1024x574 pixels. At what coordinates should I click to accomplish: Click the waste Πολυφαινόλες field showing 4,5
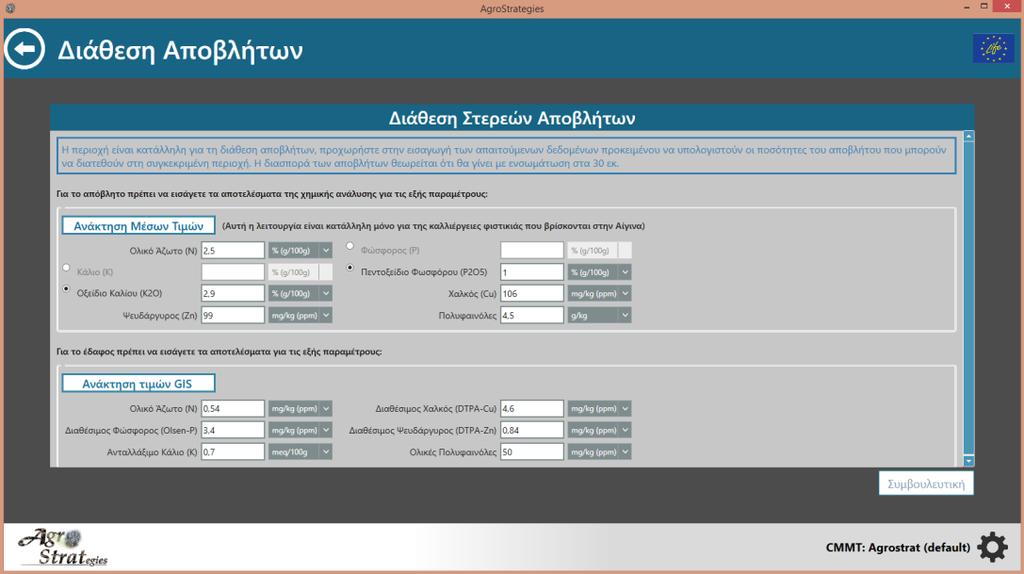pyautogui.click(x=532, y=315)
